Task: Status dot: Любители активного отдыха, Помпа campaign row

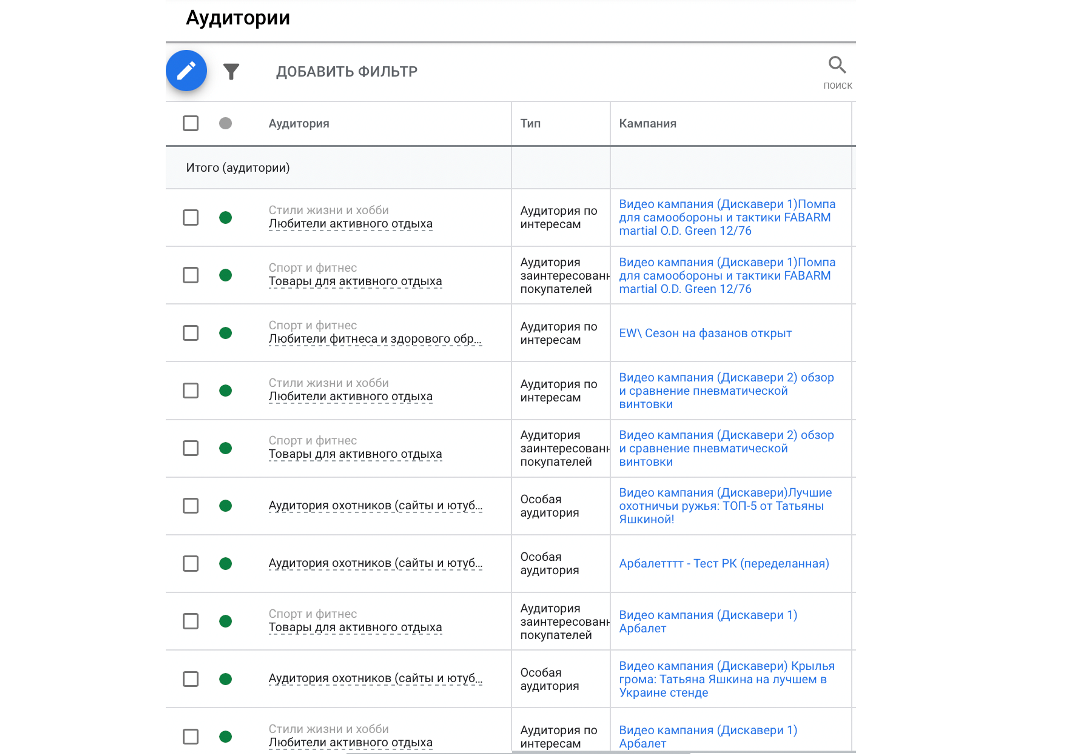Action: [226, 217]
